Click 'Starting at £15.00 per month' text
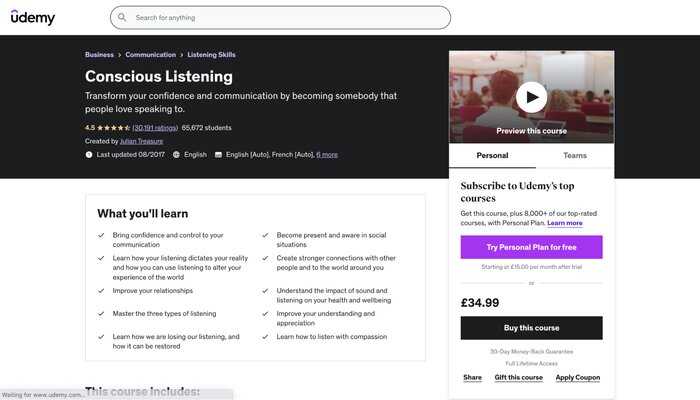This screenshot has width=700, height=400. [x=531, y=267]
